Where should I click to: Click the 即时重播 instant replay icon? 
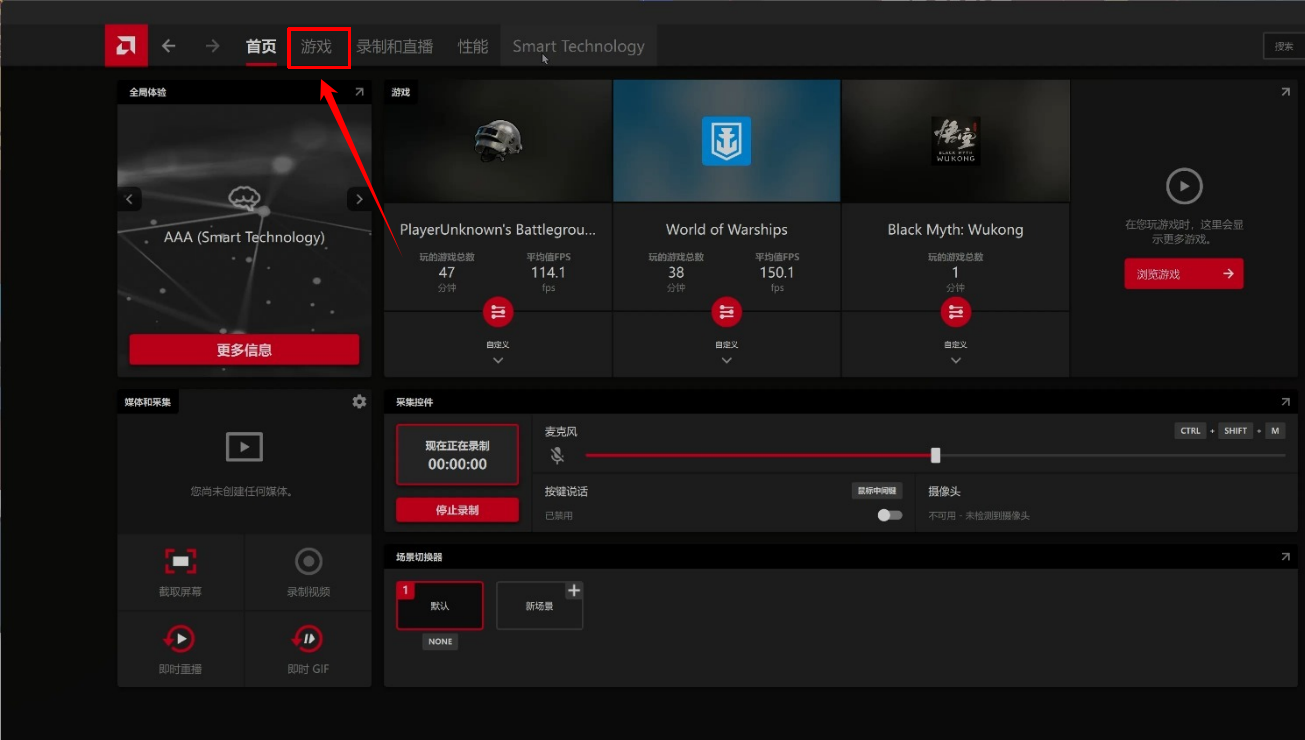pos(181,639)
